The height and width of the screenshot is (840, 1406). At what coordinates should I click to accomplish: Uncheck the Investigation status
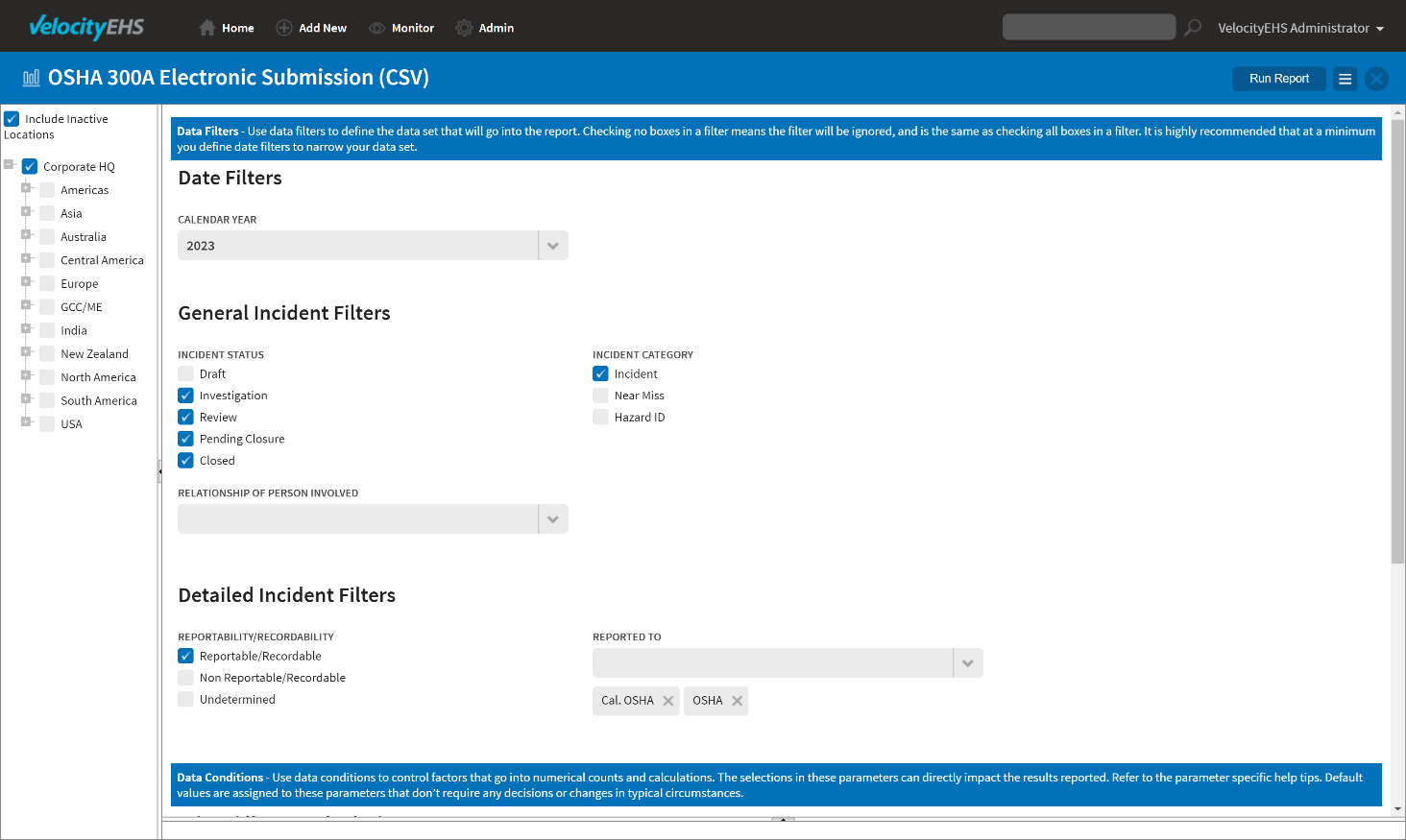point(186,396)
